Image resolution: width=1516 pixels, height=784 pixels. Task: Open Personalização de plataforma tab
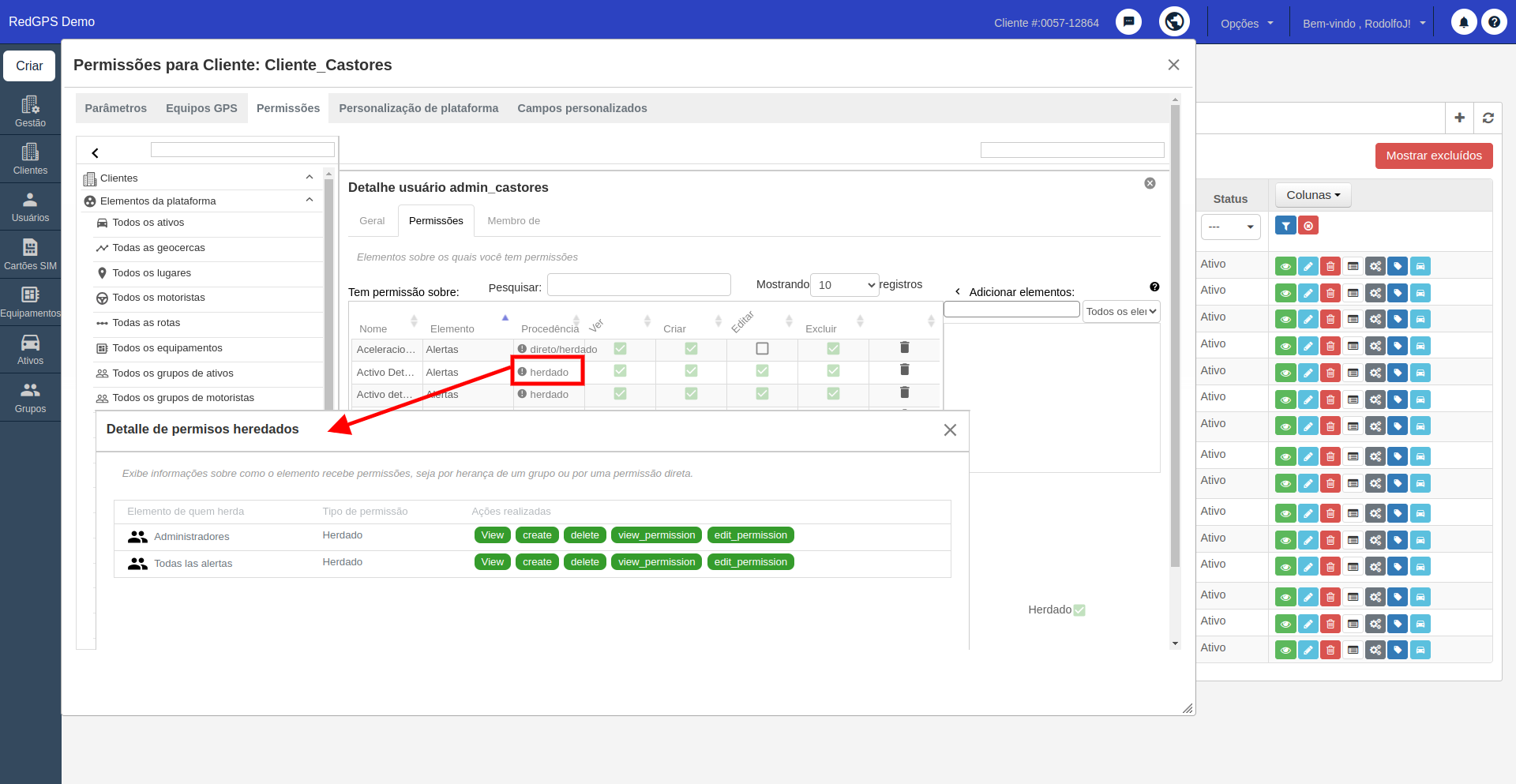[418, 108]
